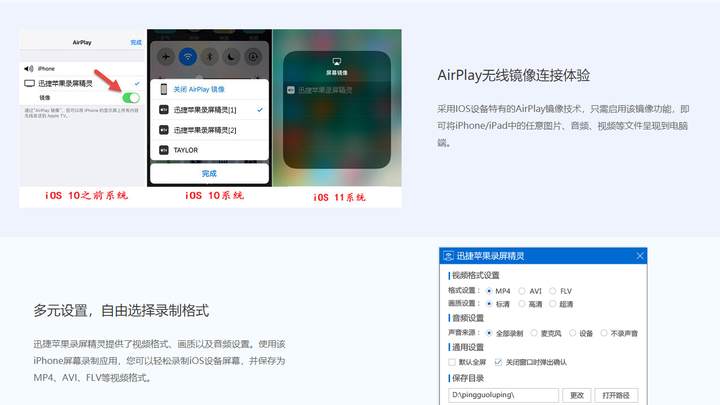Choose 迅捷苹果录屏精灵[1] device entry

[209, 110]
